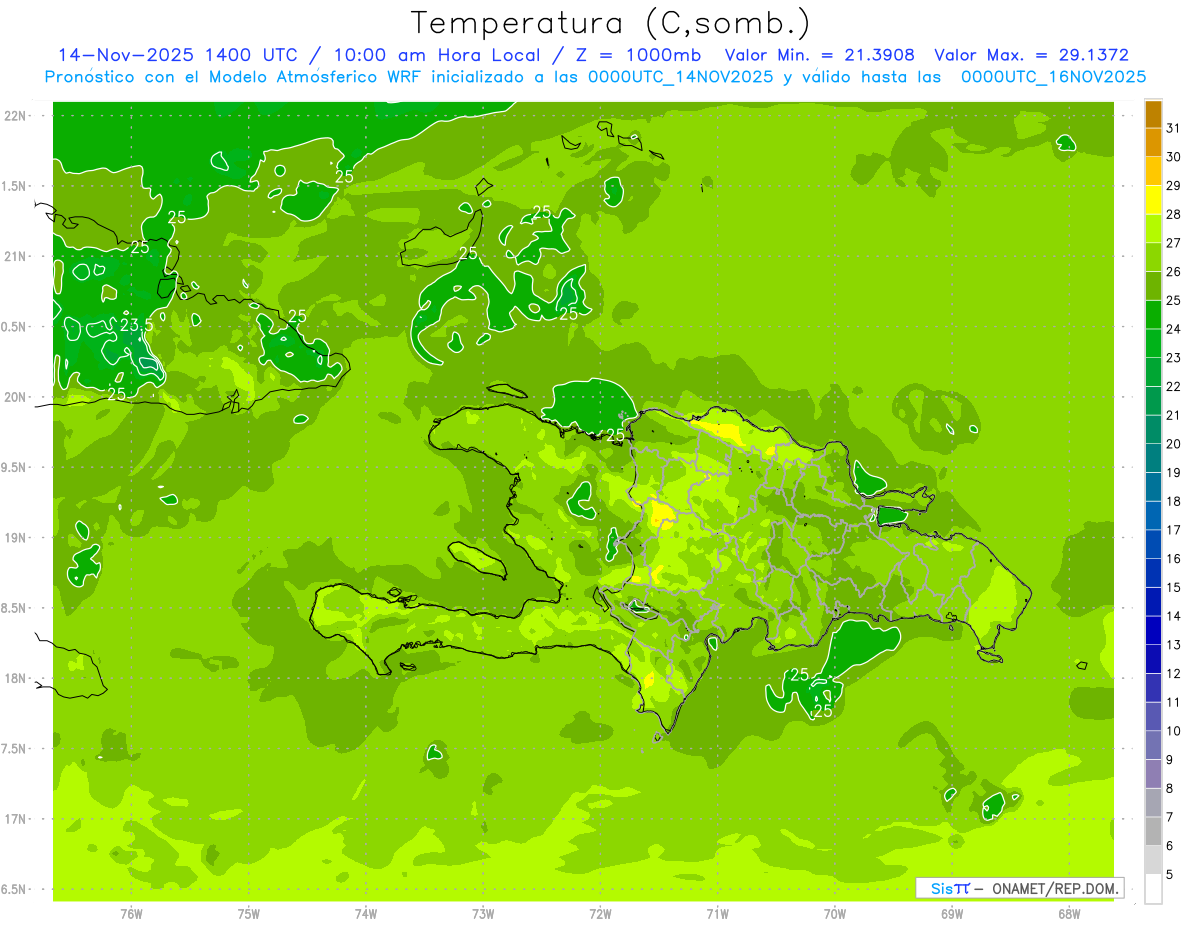Click the teal legend band between 19 and 20

coord(1153,458)
